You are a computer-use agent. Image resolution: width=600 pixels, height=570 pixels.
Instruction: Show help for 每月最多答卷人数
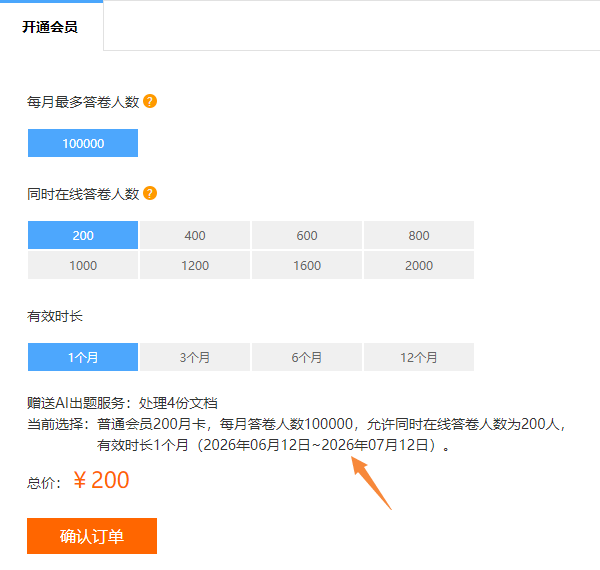click(150, 101)
